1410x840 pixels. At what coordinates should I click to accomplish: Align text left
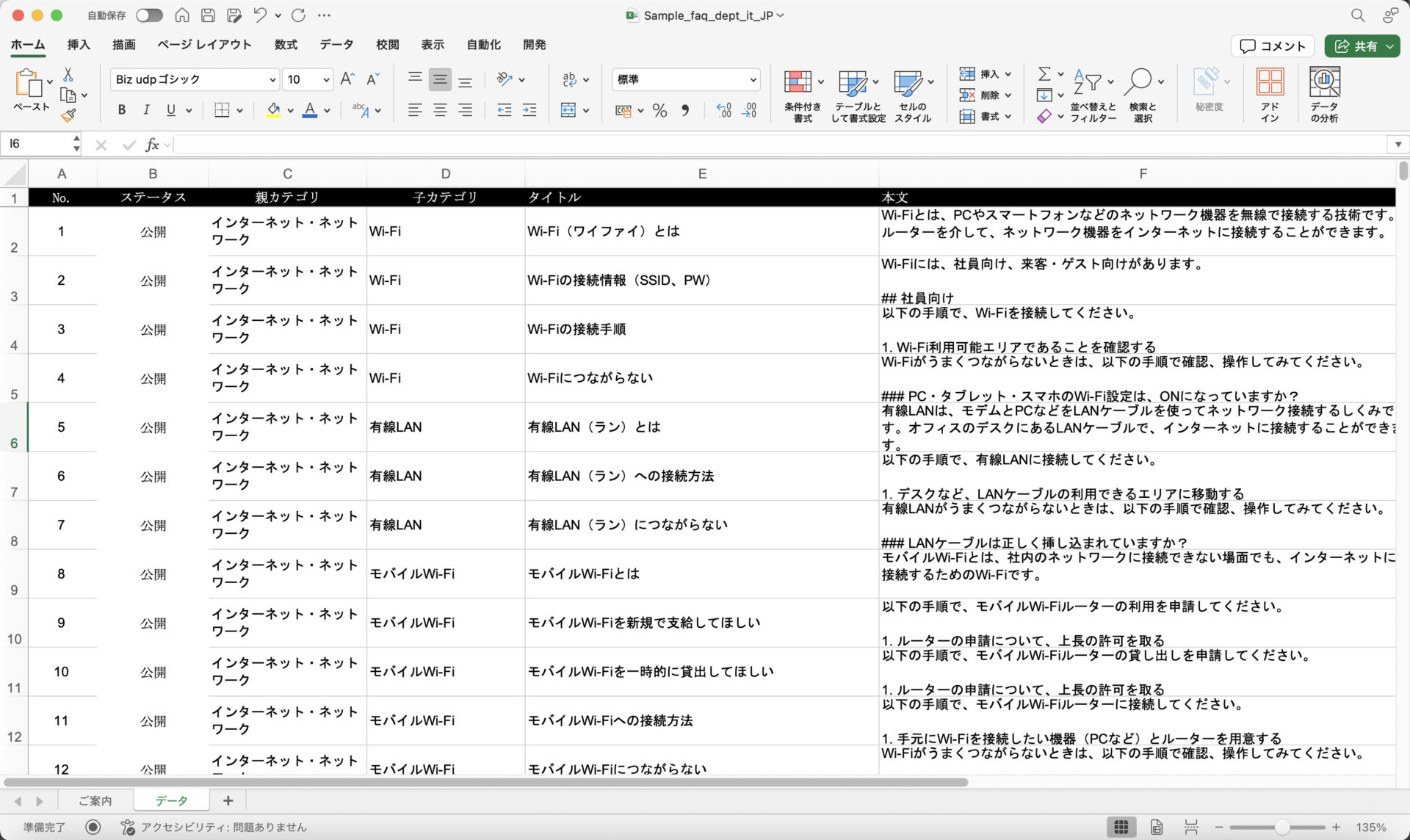point(415,110)
